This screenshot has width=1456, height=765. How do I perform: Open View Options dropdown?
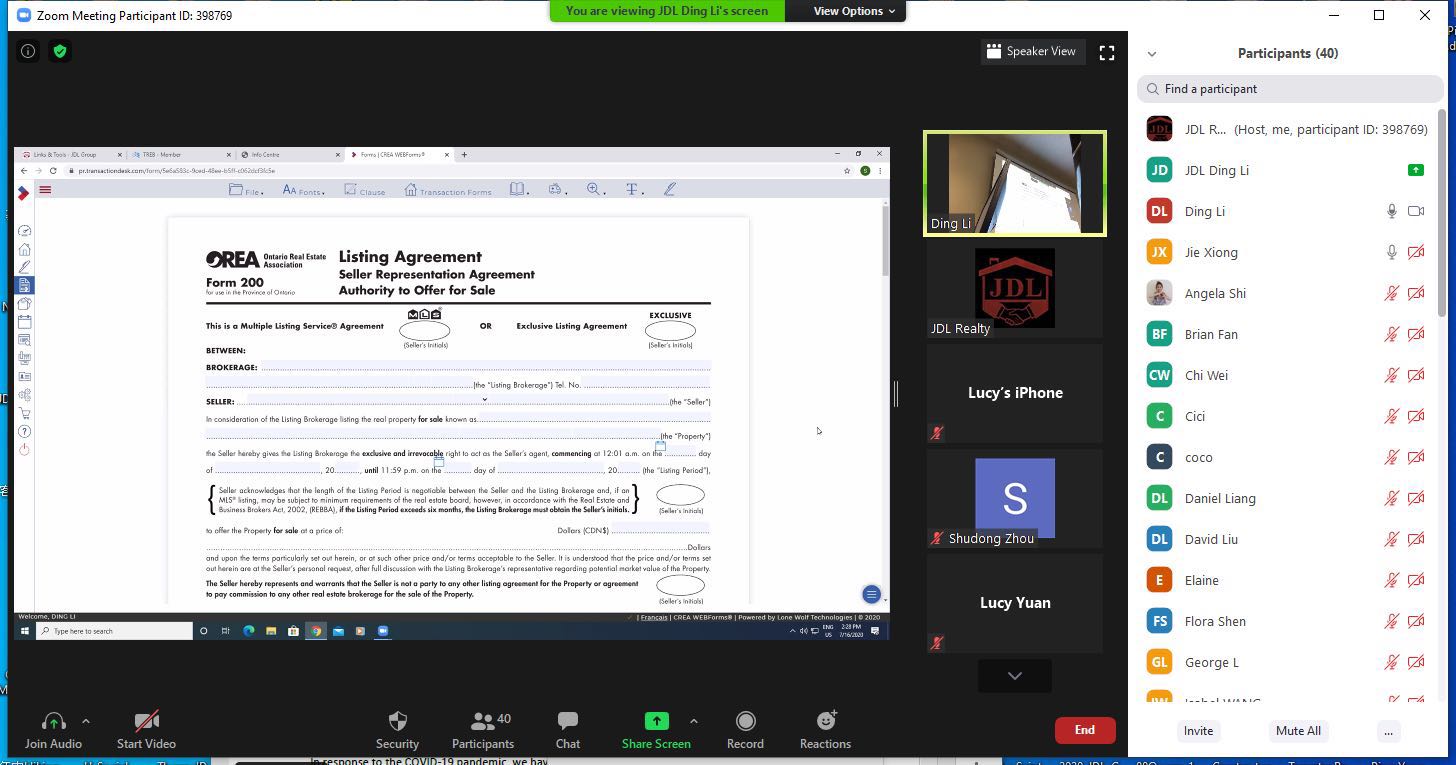pos(854,11)
